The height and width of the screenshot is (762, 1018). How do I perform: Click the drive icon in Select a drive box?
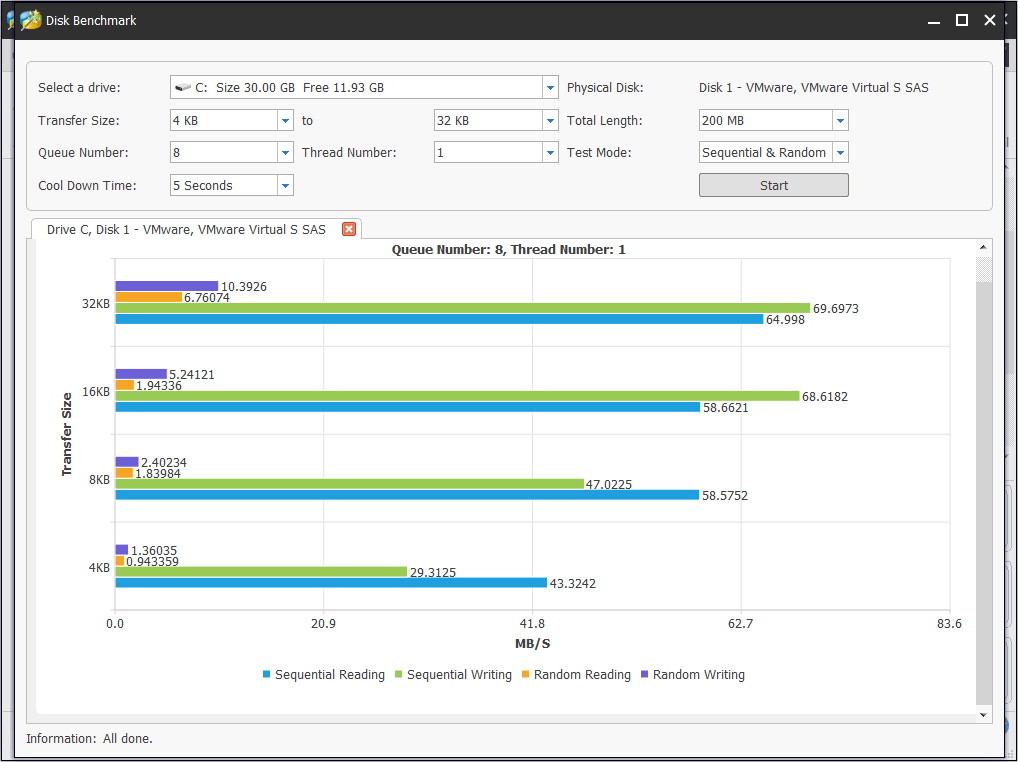183,87
